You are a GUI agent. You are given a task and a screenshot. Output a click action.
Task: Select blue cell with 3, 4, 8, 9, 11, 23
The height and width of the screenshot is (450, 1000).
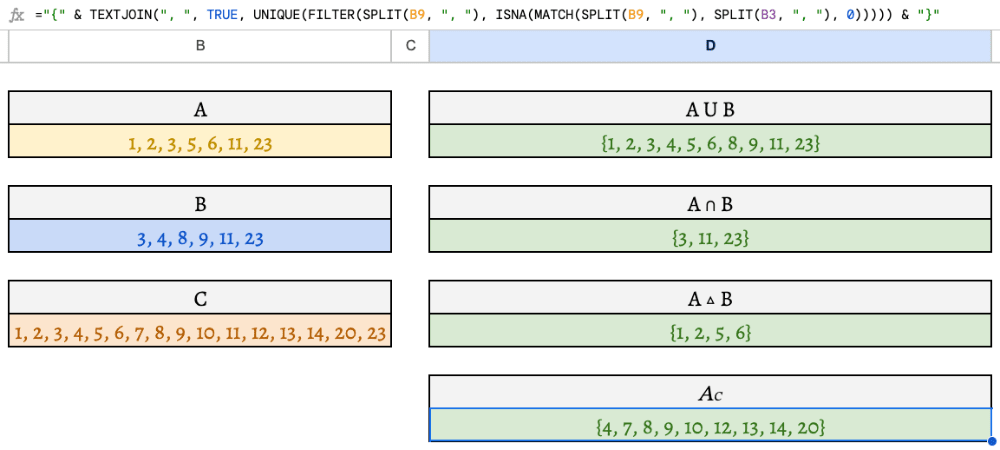point(200,236)
